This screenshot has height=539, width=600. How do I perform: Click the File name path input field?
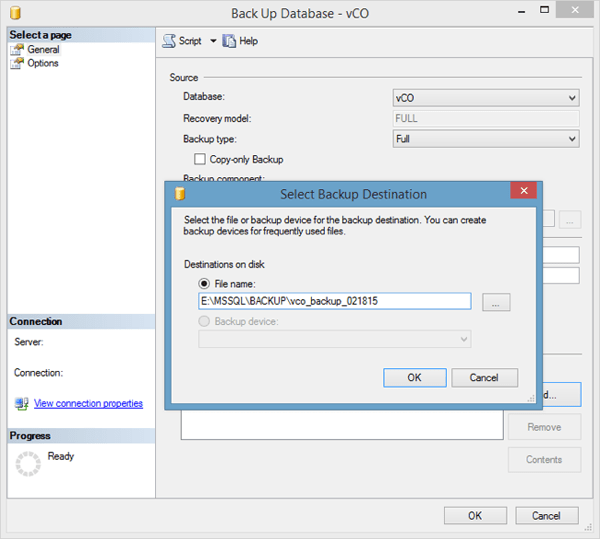click(x=335, y=301)
